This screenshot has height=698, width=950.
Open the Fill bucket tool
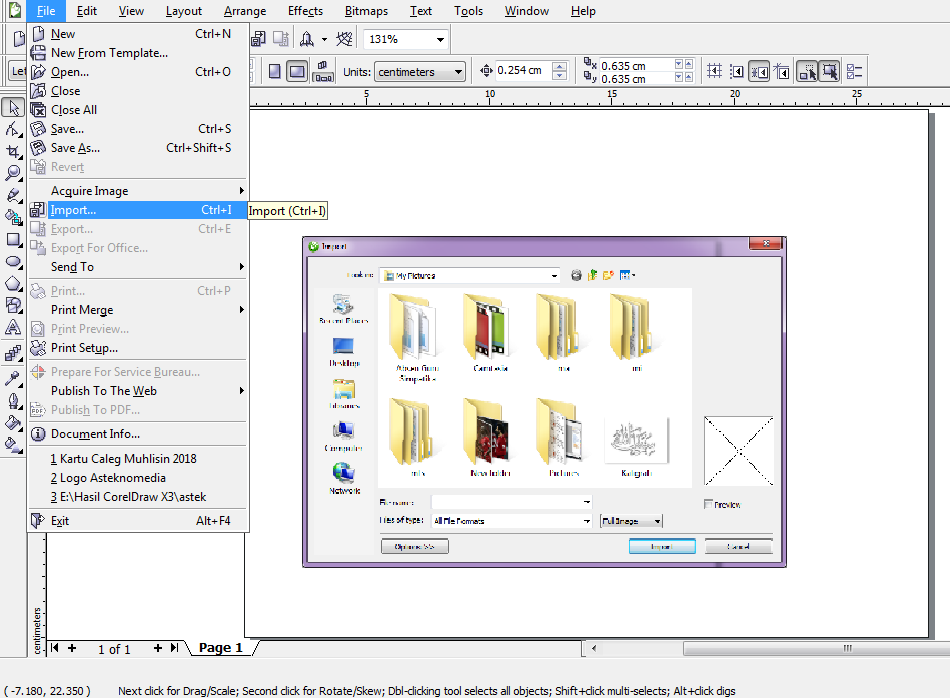click(x=13, y=422)
